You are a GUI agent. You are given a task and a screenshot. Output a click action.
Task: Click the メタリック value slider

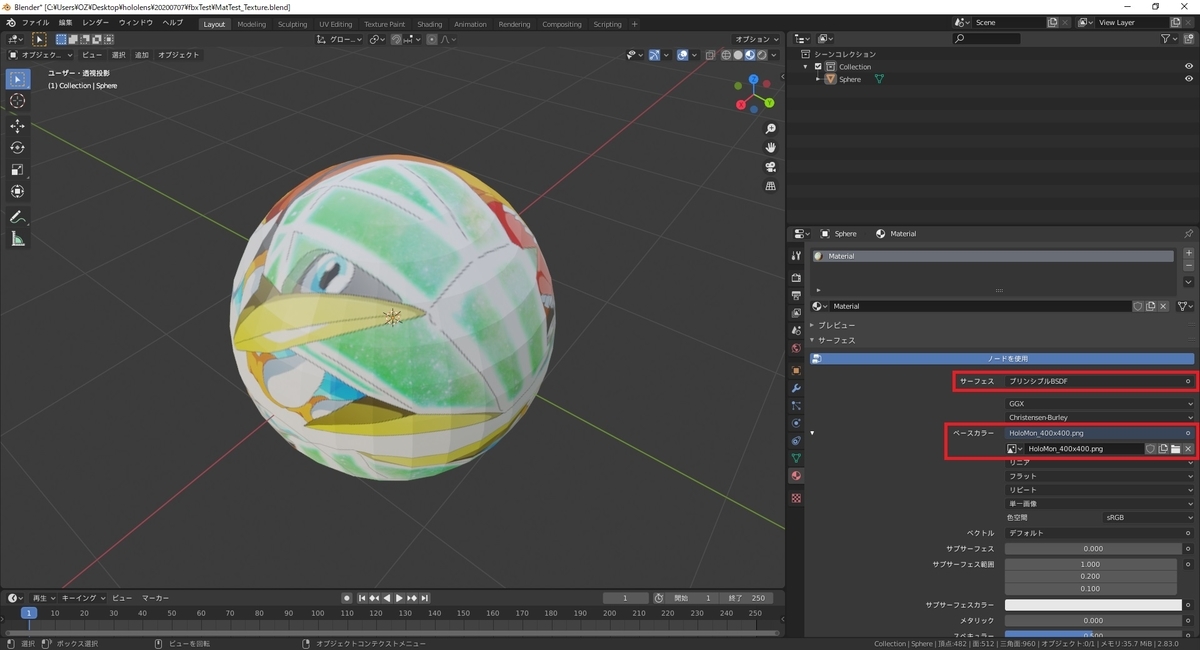[1093, 621]
